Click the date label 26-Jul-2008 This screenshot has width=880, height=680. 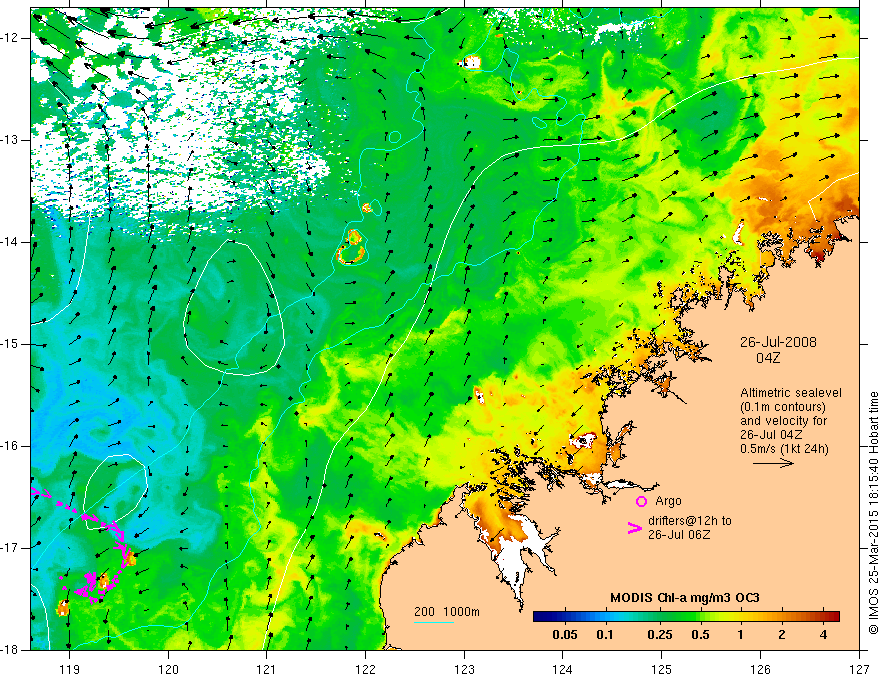(778, 342)
